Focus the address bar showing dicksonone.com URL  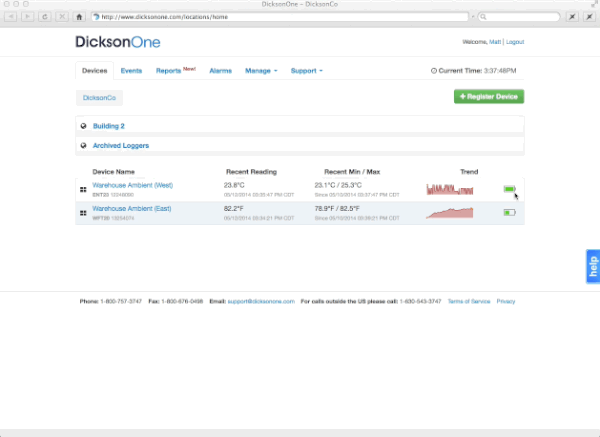[x=280, y=17]
